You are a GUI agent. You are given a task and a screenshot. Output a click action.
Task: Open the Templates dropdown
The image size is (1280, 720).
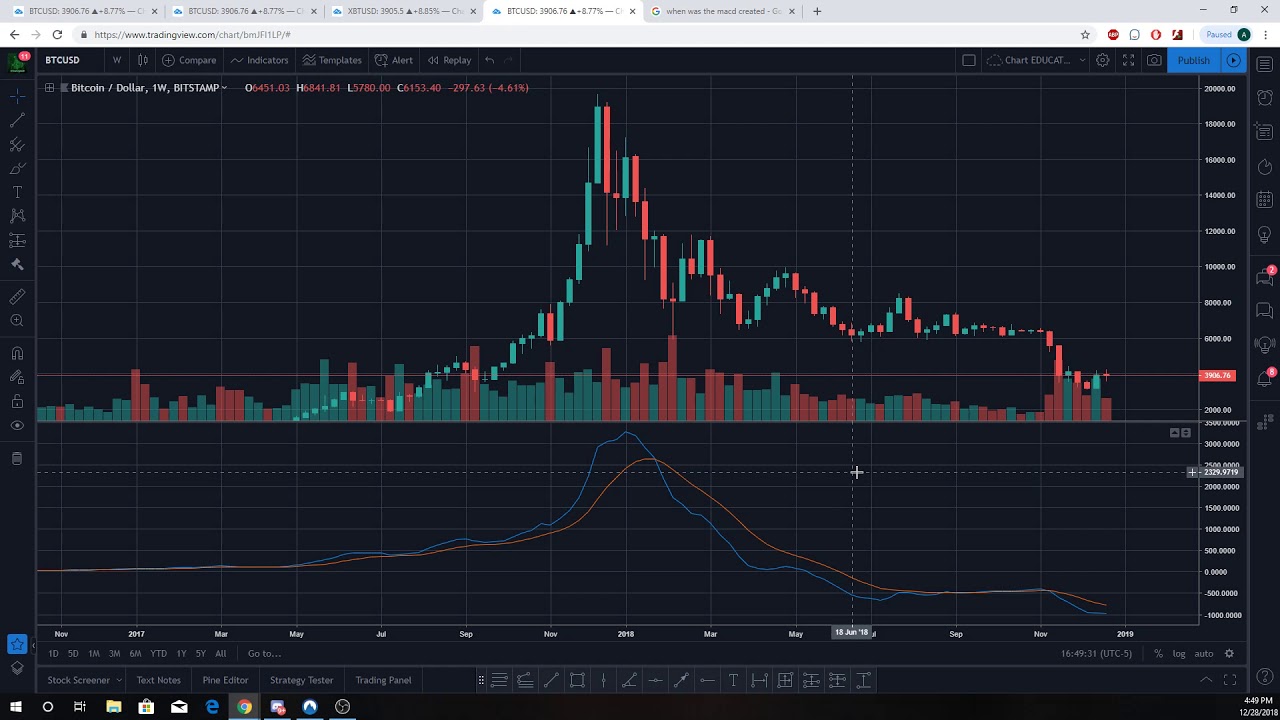pyautogui.click(x=332, y=60)
